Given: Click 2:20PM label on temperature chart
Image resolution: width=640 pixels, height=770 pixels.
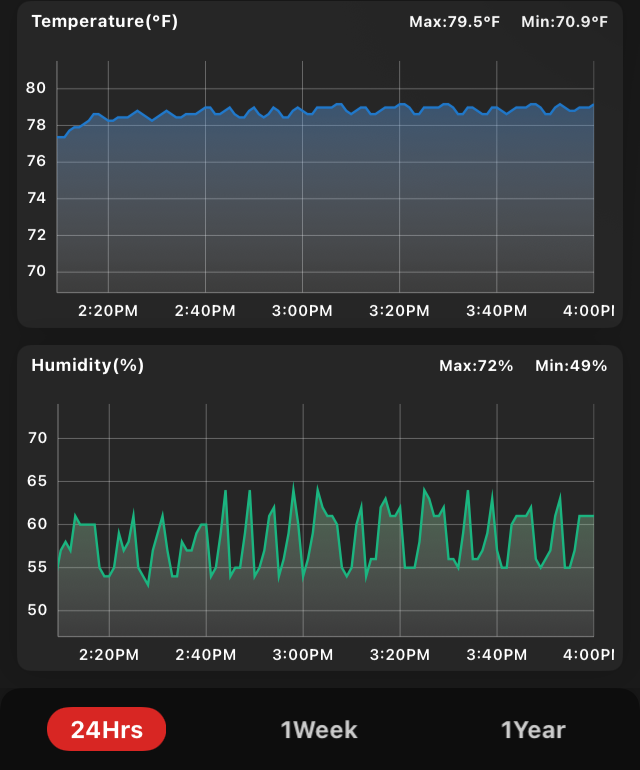Looking at the screenshot, I should (108, 311).
